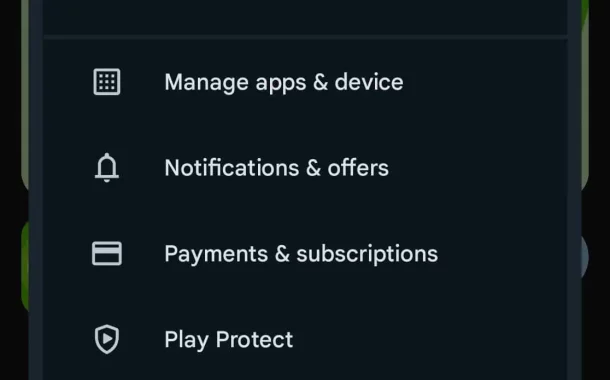Image resolution: width=610 pixels, height=380 pixels.
Task: Tap the word 'subscriptions' in the menu
Action: coord(367,254)
